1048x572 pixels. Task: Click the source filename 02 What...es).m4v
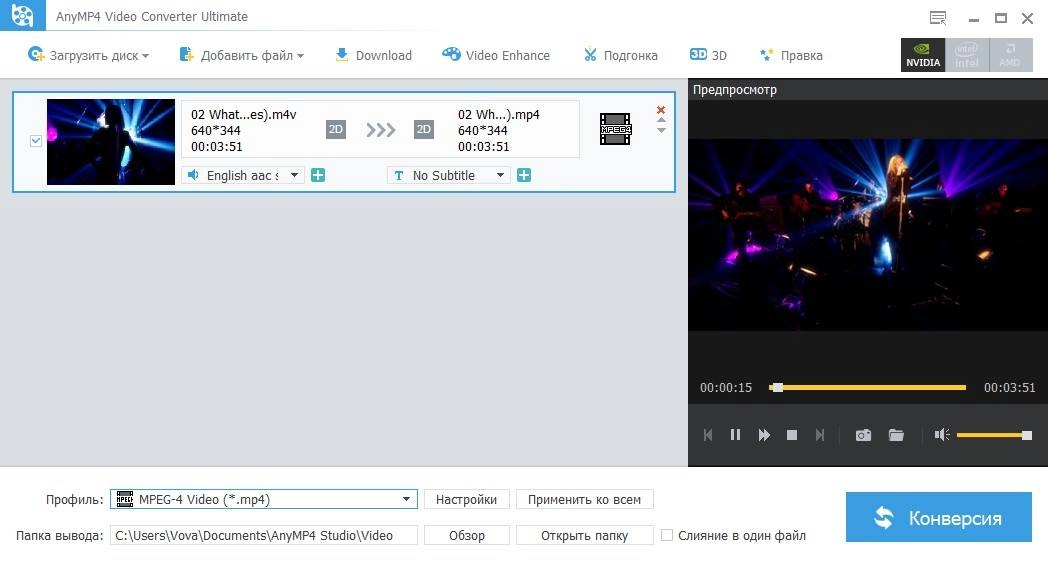pos(243,114)
